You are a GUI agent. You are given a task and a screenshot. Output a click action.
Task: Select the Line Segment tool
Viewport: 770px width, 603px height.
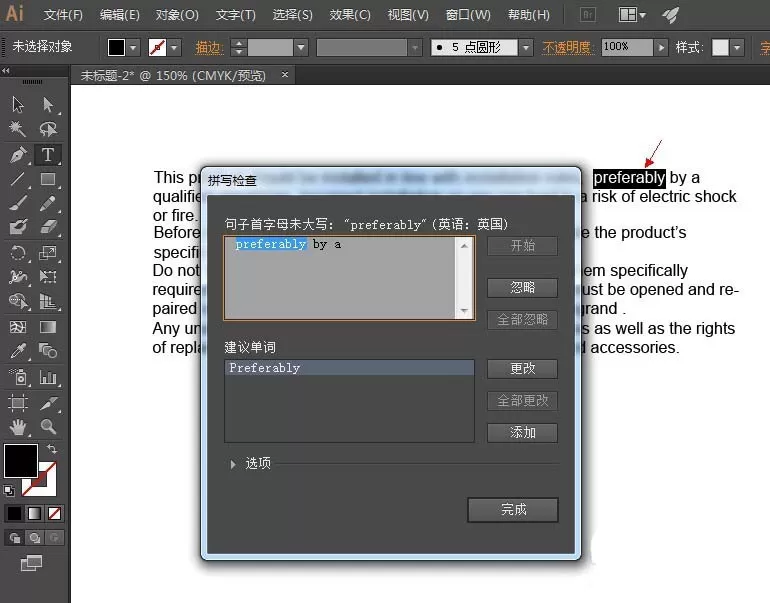coord(18,179)
